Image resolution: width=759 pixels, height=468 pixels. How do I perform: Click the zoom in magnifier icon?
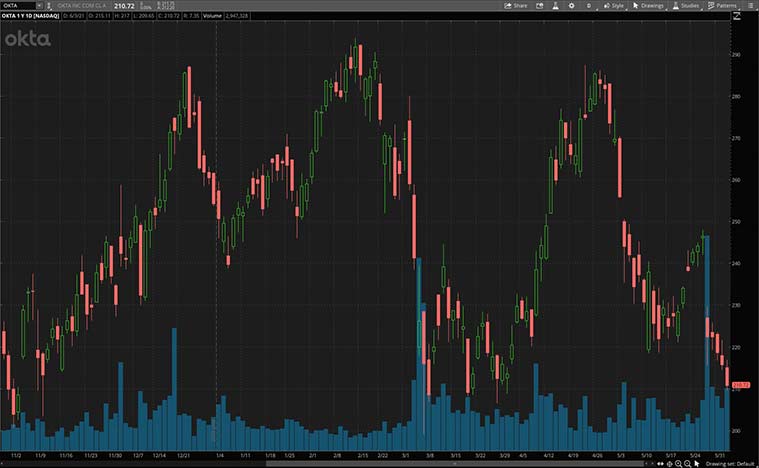(678, 464)
